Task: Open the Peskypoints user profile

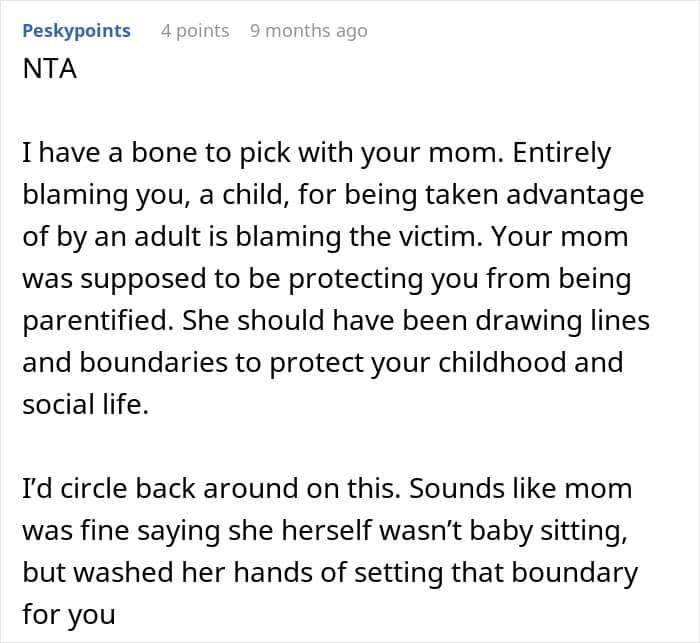Action: pos(76,31)
